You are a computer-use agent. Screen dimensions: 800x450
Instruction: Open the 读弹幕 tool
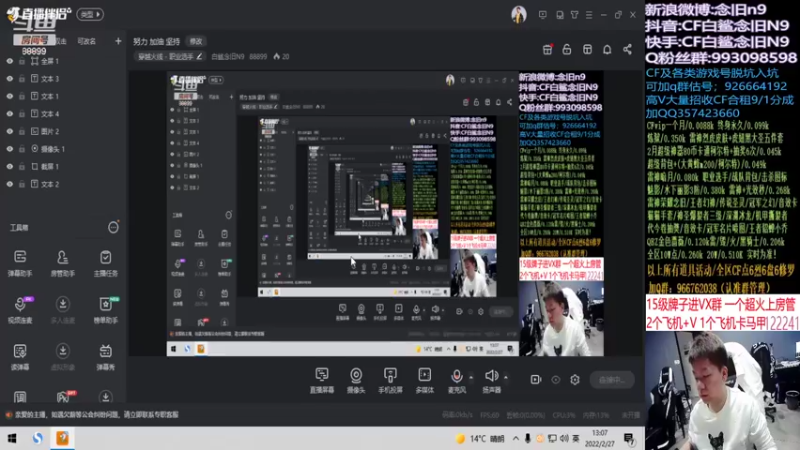click(x=20, y=357)
